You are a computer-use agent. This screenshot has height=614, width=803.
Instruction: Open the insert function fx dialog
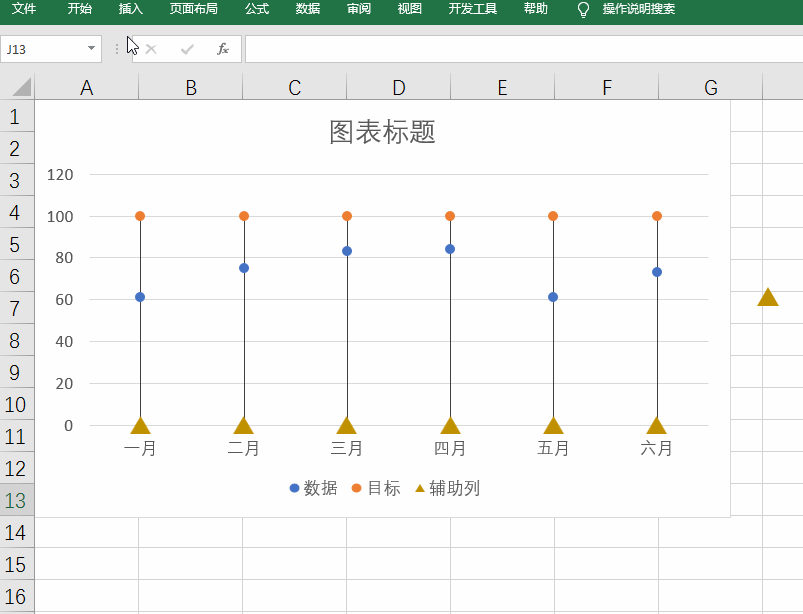click(223, 49)
